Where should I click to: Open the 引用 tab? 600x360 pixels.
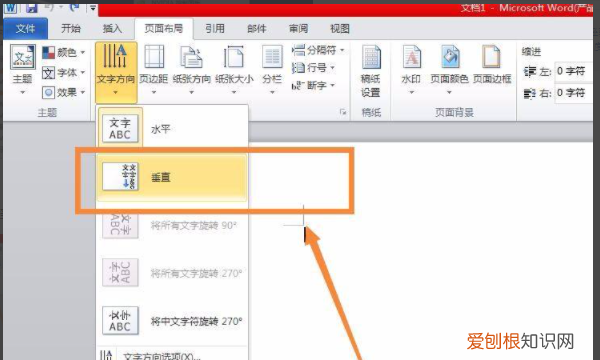pos(215,29)
